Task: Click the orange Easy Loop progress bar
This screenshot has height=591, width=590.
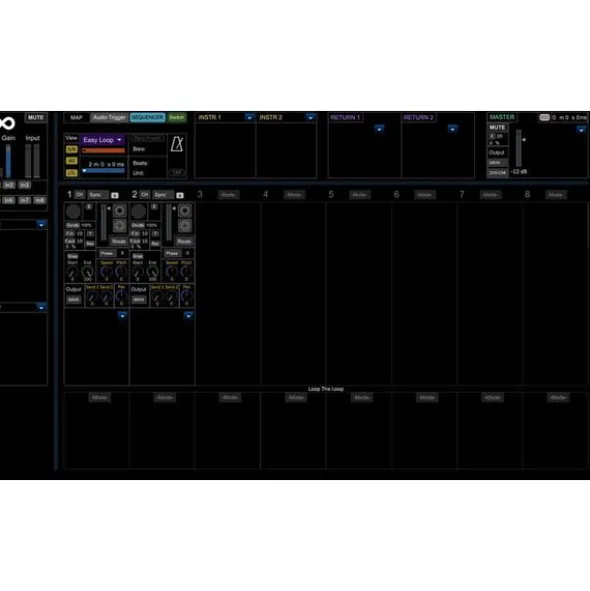Action: (x=104, y=151)
